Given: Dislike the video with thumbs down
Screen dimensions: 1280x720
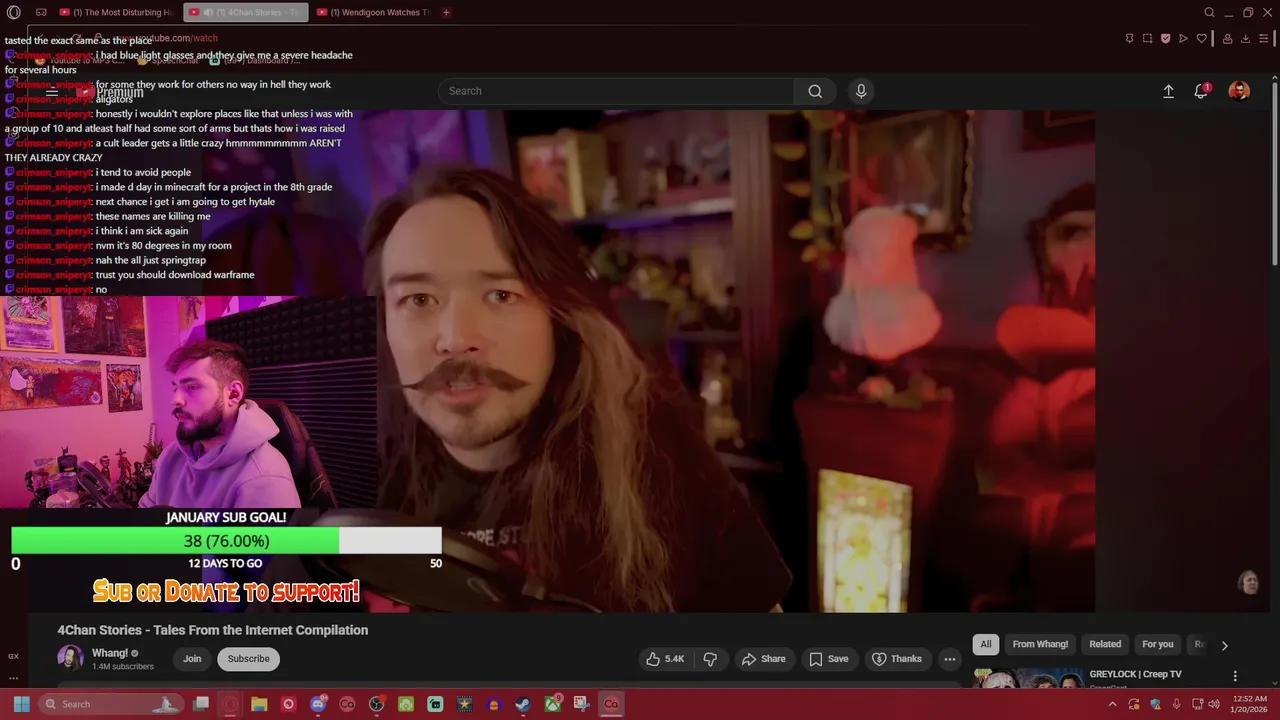Looking at the screenshot, I should pos(710,659).
